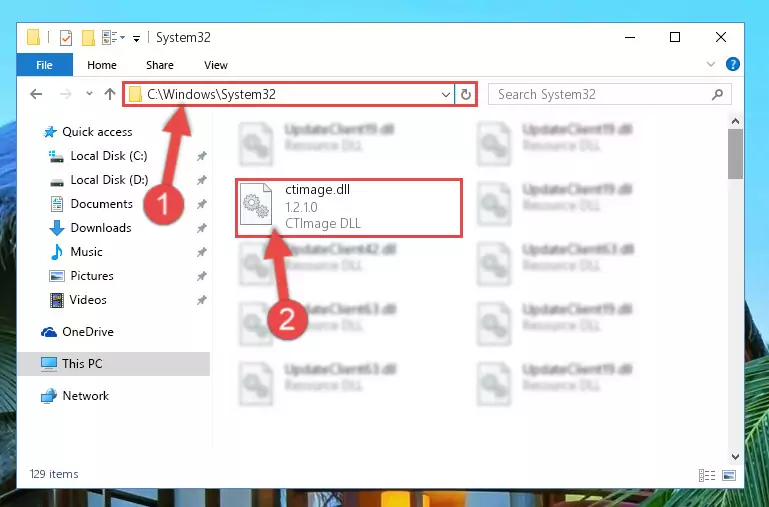
Task: Go forward using the Forward arrow
Action: tap(65, 94)
